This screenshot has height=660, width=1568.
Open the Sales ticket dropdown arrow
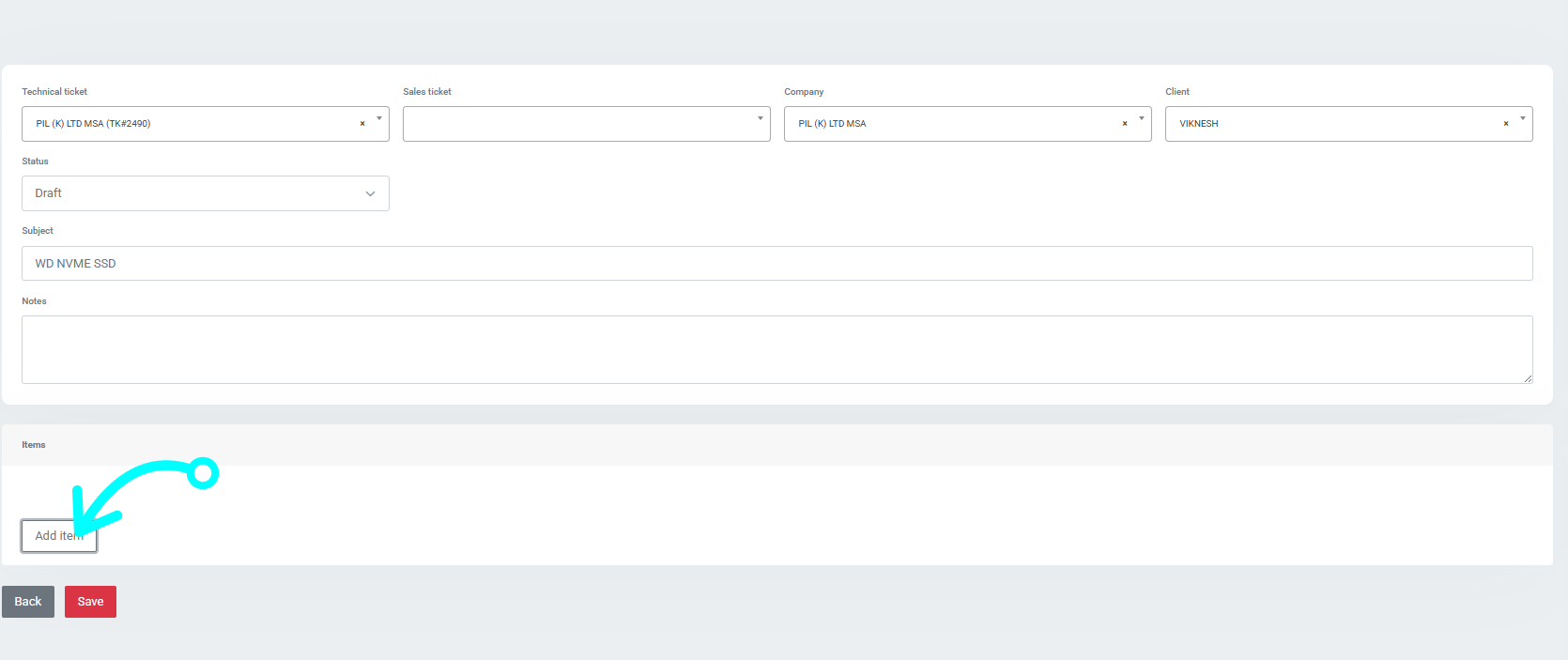coord(761,119)
